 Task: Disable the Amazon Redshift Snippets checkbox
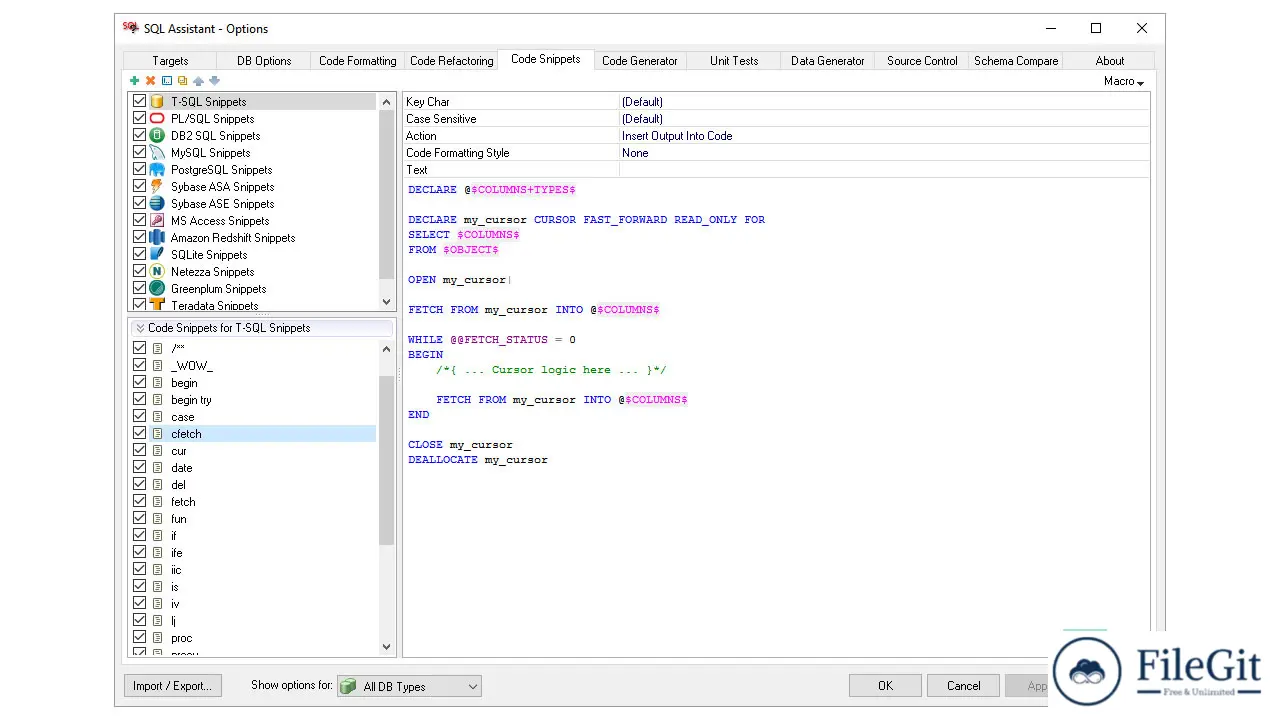coord(140,238)
